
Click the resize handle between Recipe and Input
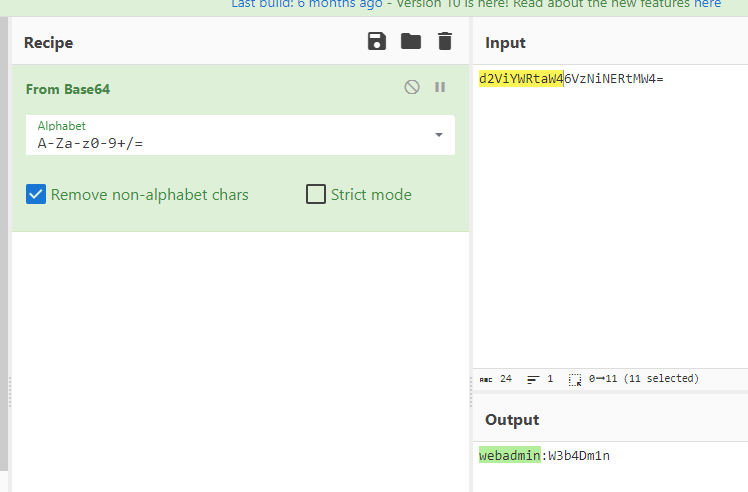pos(471,391)
